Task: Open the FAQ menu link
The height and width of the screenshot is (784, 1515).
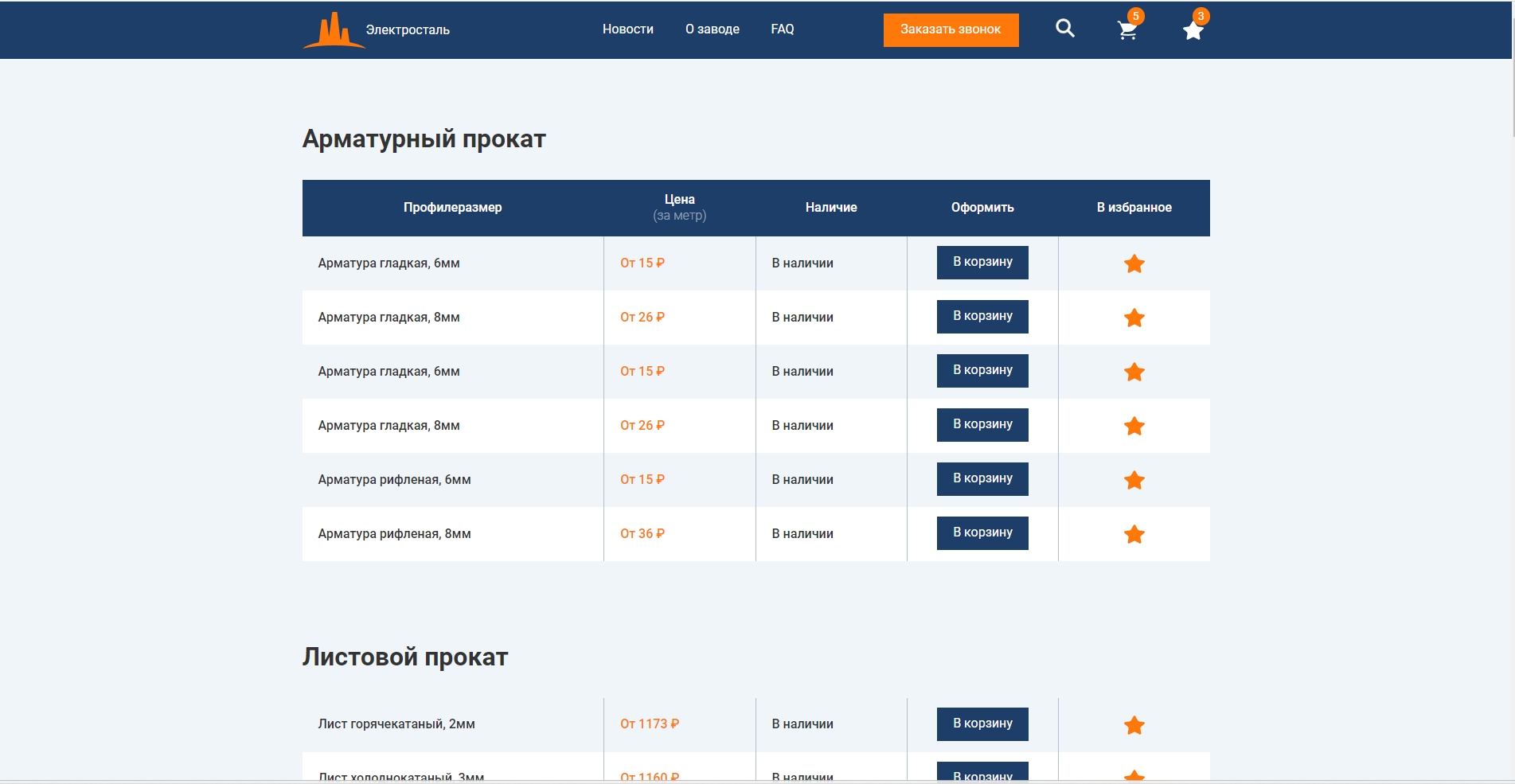Action: pyautogui.click(x=782, y=29)
